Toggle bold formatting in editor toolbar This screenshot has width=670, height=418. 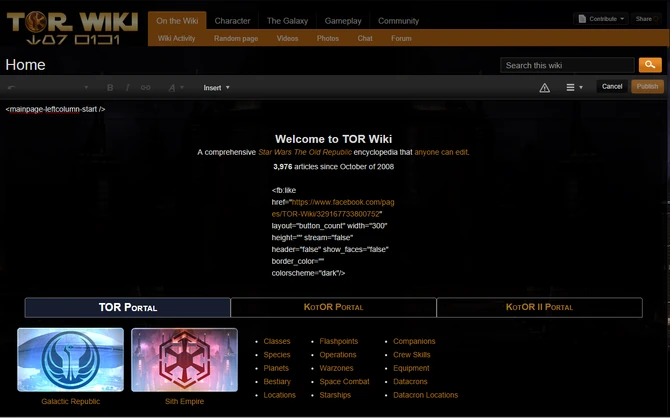click(110, 87)
